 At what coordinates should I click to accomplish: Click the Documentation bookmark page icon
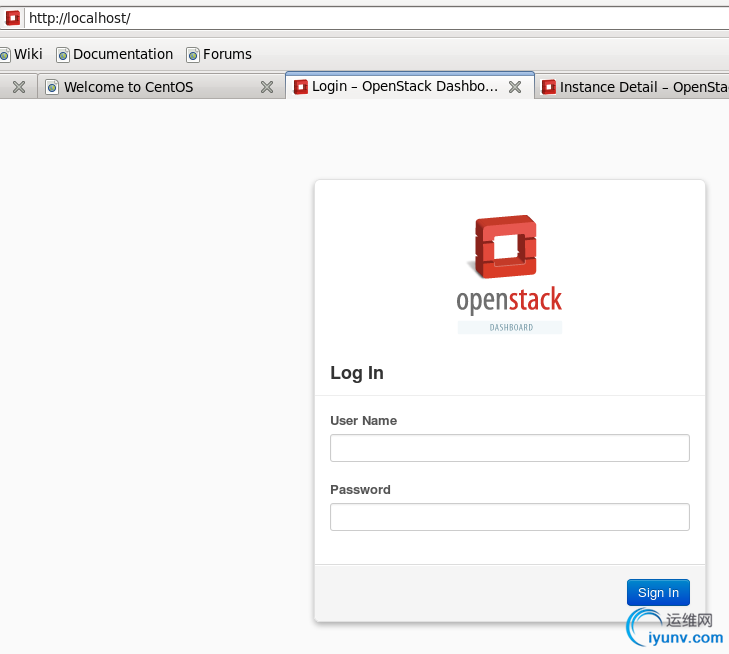coord(63,55)
